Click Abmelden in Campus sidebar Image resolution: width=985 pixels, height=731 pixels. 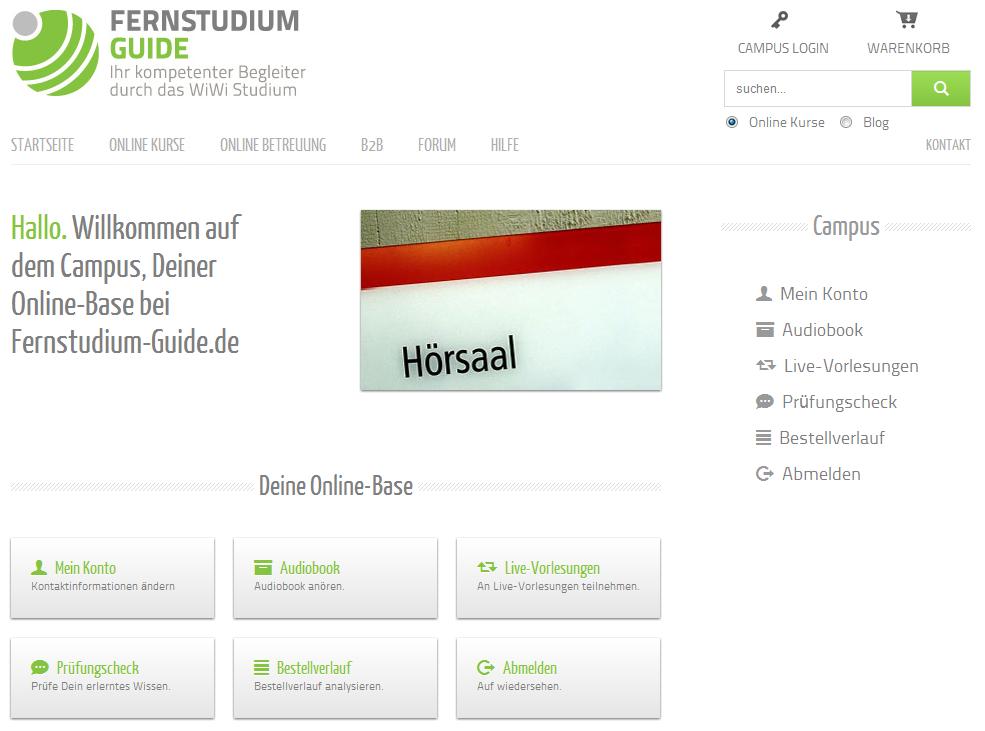click(821, 474)
